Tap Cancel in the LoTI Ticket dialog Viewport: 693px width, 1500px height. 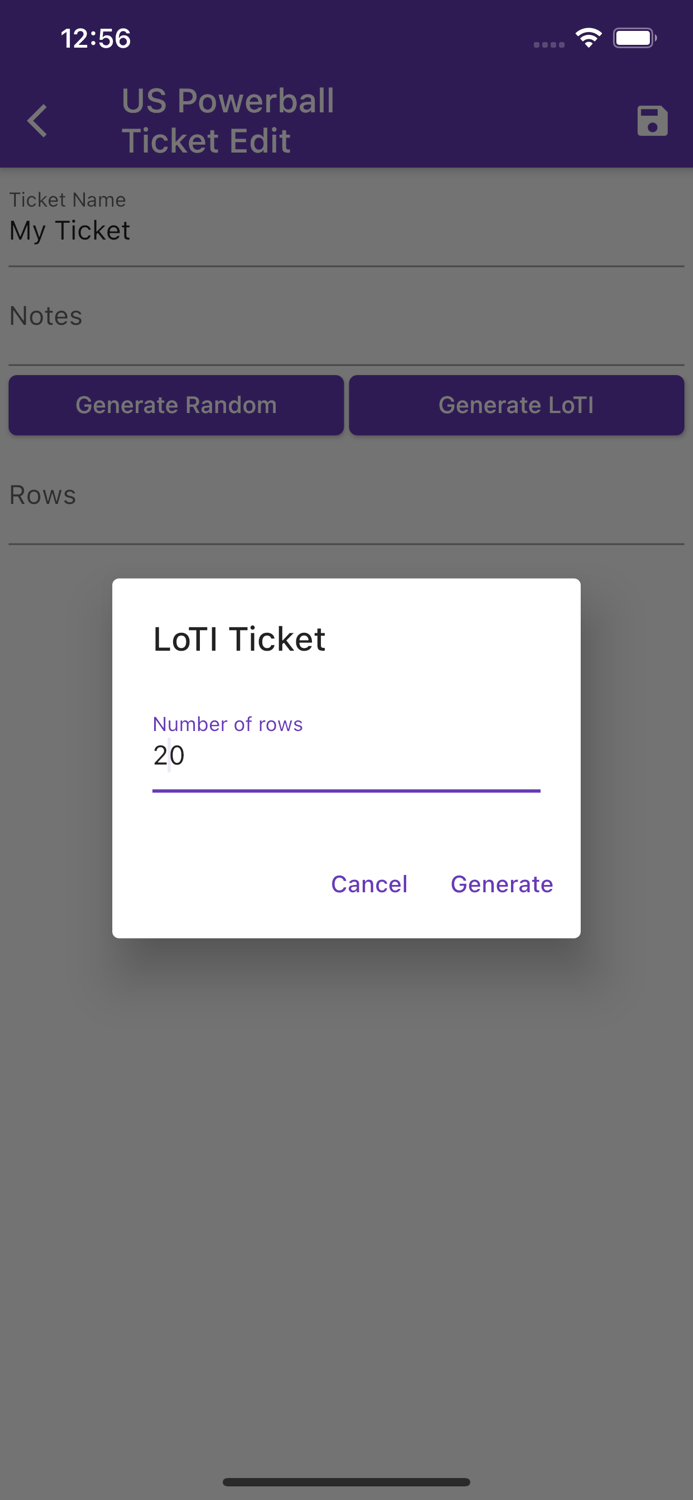click(x=369, y=884)
